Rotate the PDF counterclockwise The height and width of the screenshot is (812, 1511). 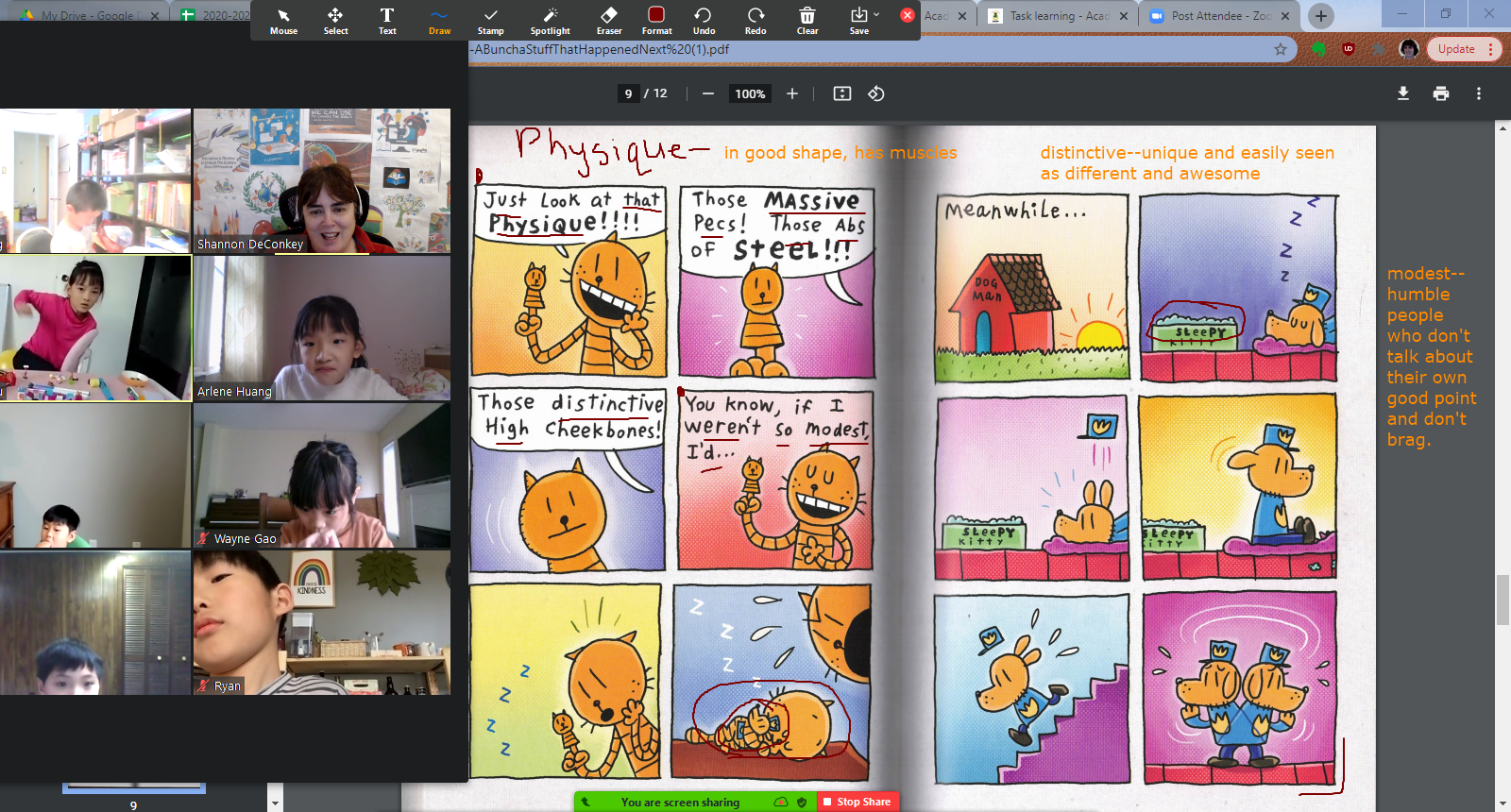(x=876, y=93)
